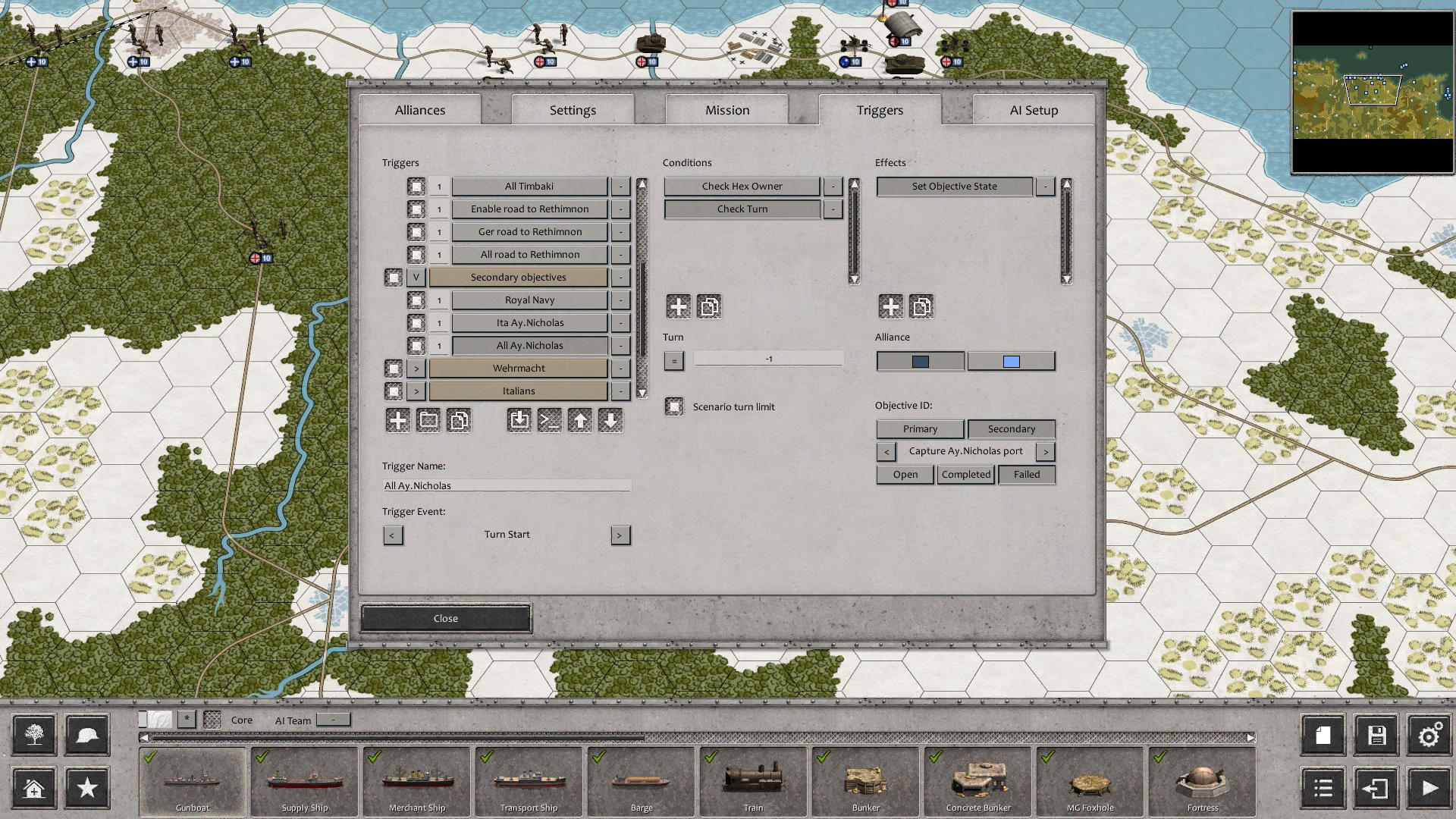Image resolution: width=1456 pixels, height=819 pixels.
Task: Choose the light blue alliance swatch
Action: click(1012, 361)
